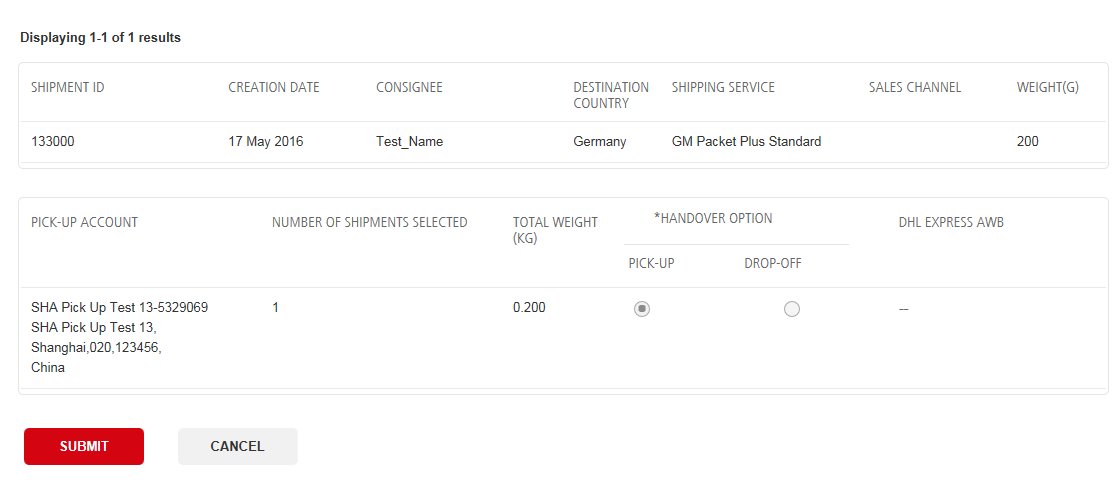This screenshot has width=1114, height=493.
Task: Click the Test_Name consignee cell
Action: 409,142
